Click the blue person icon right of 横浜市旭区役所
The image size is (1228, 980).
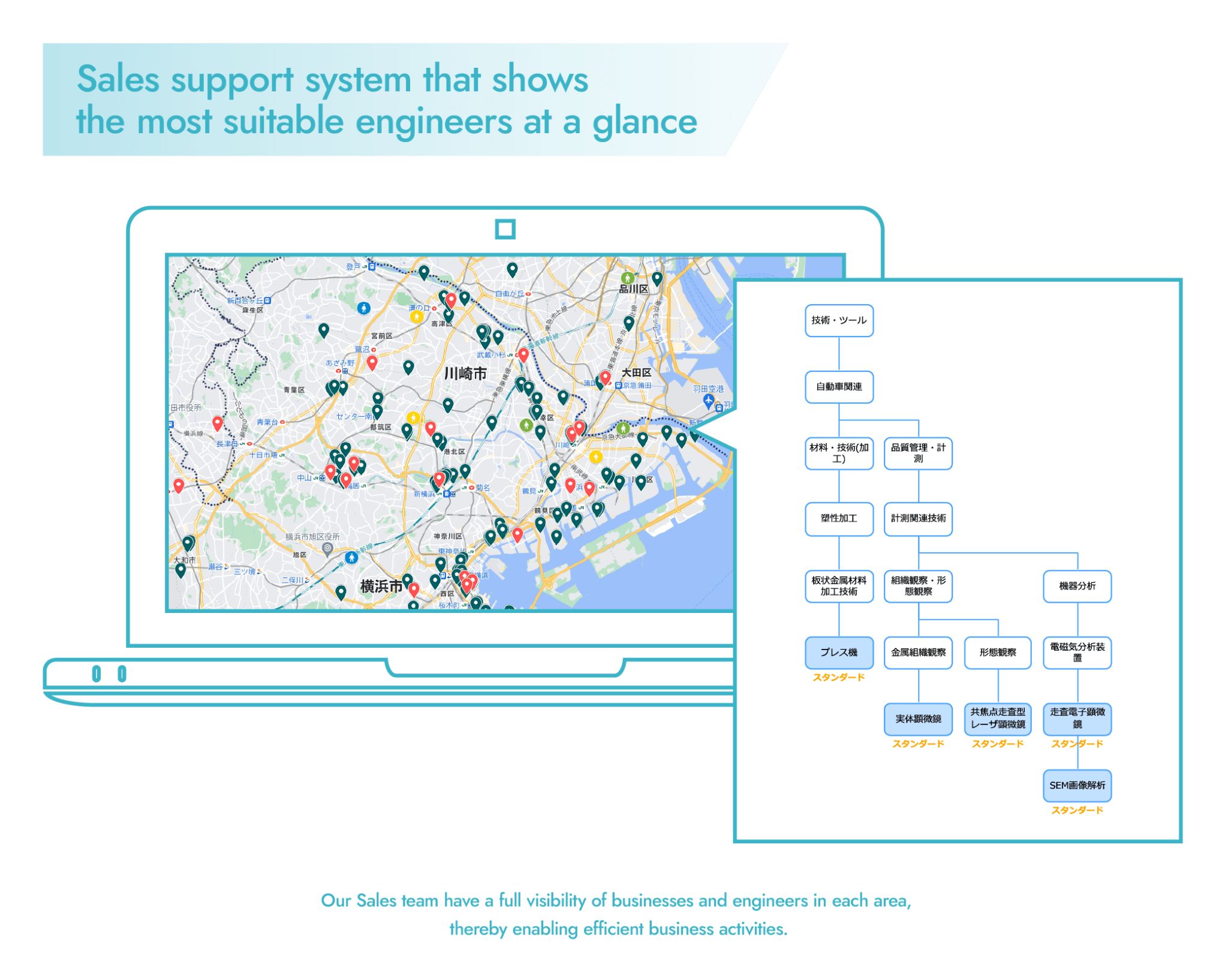(351, 558)
